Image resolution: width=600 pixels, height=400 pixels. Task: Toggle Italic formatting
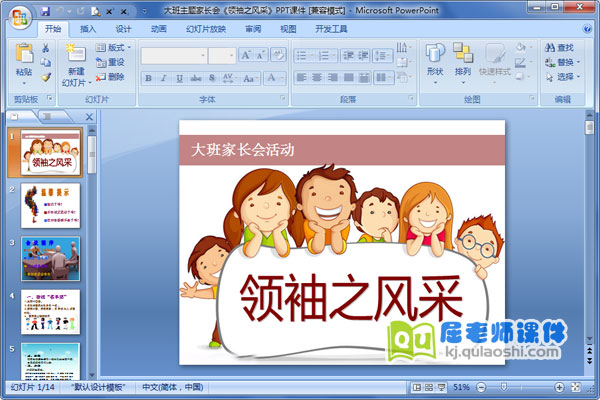164,78
